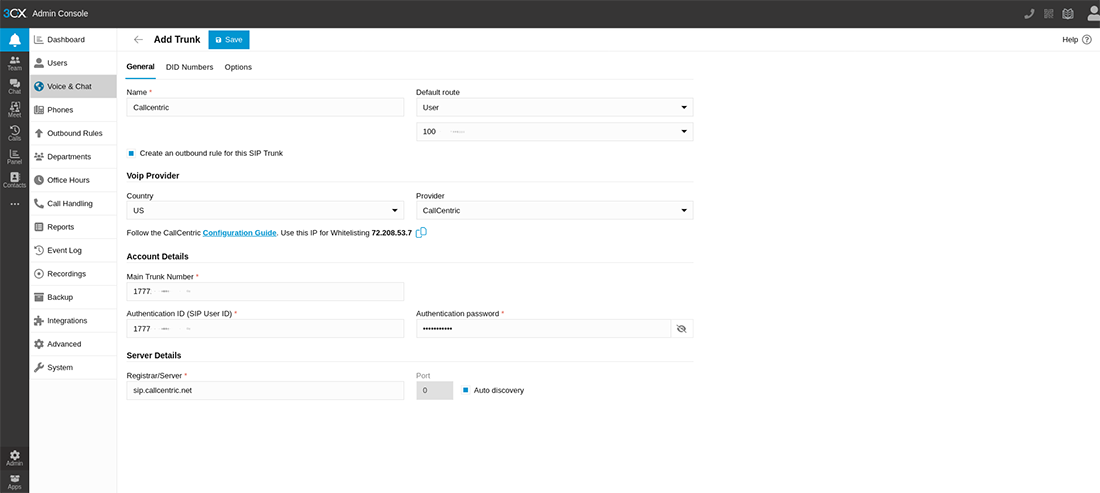Switch to the Options tab
The image size is (1100, 493).
tap(238, 67)
